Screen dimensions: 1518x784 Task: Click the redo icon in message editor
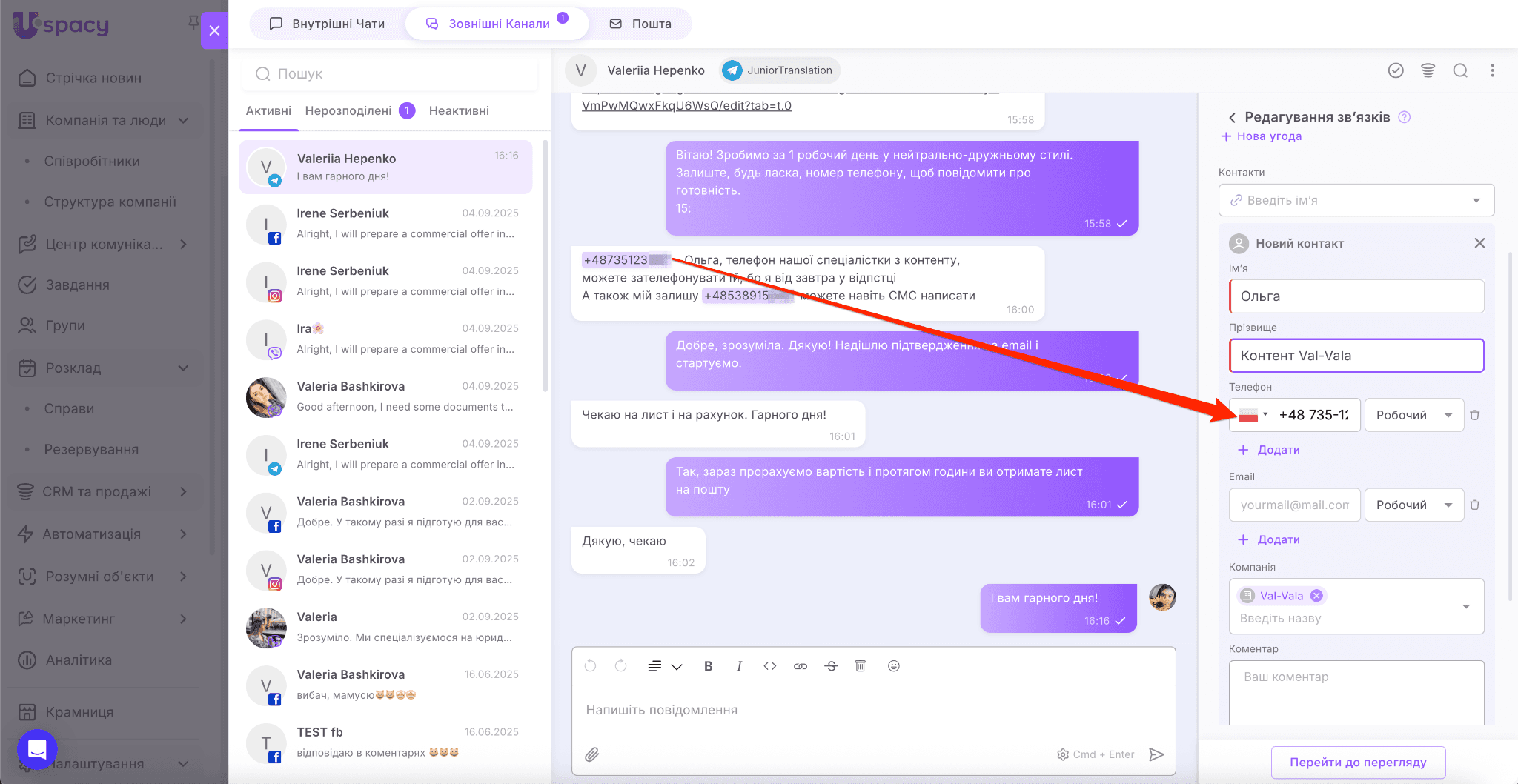coord(620,666)
